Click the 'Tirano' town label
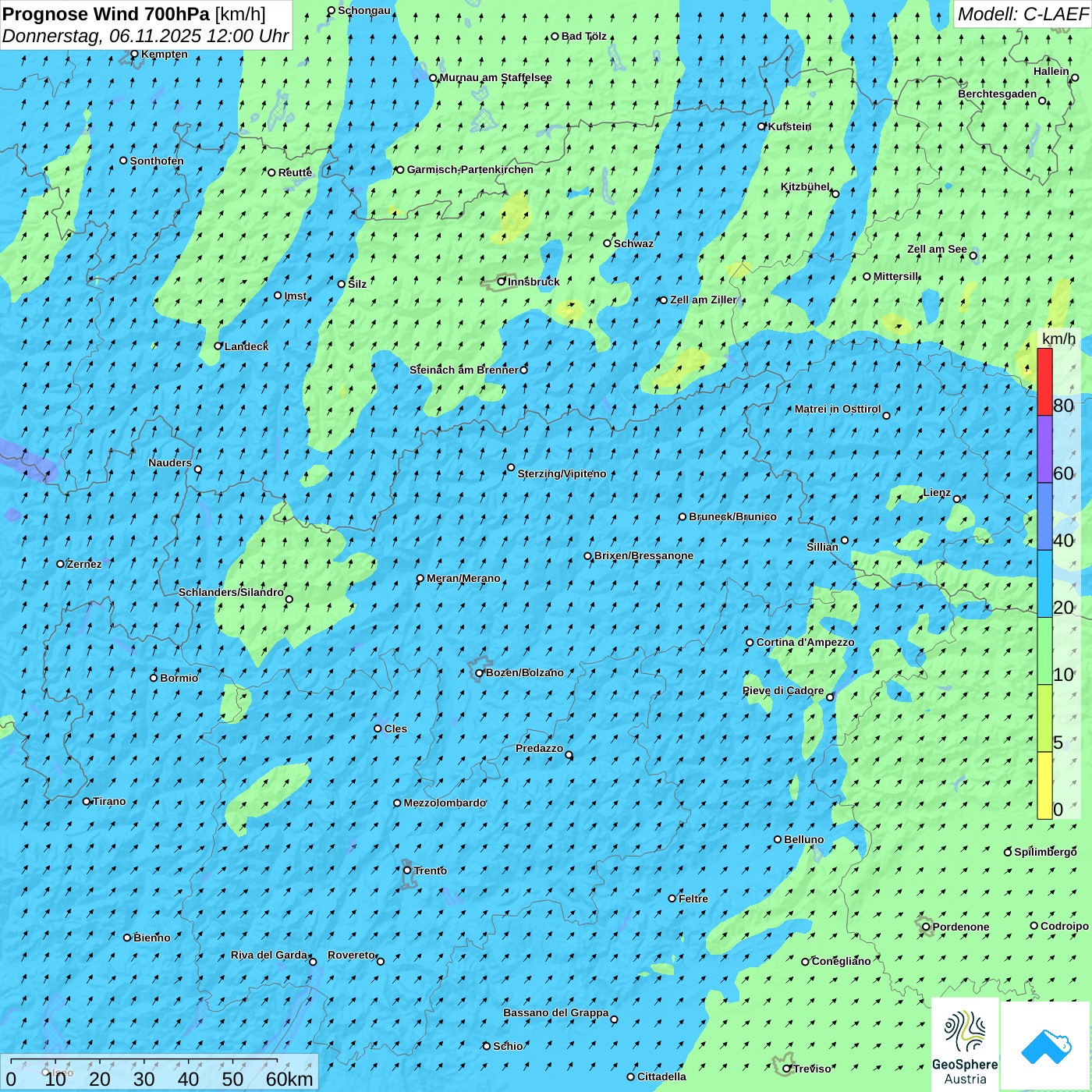Image resolution: width=1092 pixels, height=1092 pixels. coord(109,801)
